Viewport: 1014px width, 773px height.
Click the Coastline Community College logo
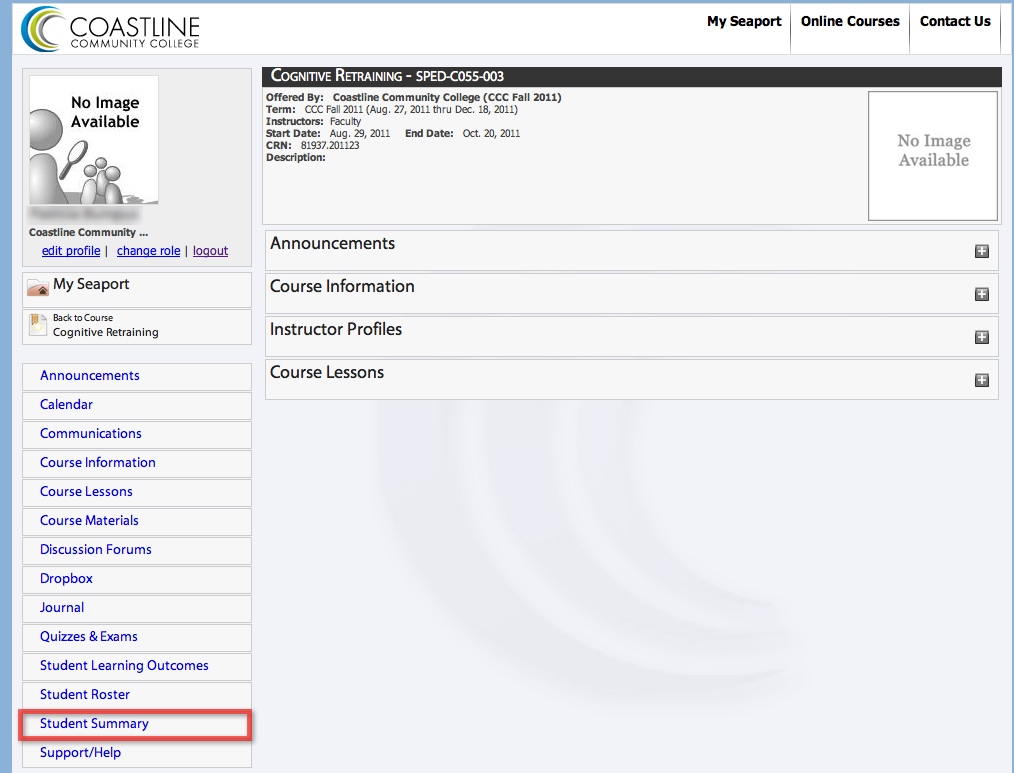[x=111, y=29]
